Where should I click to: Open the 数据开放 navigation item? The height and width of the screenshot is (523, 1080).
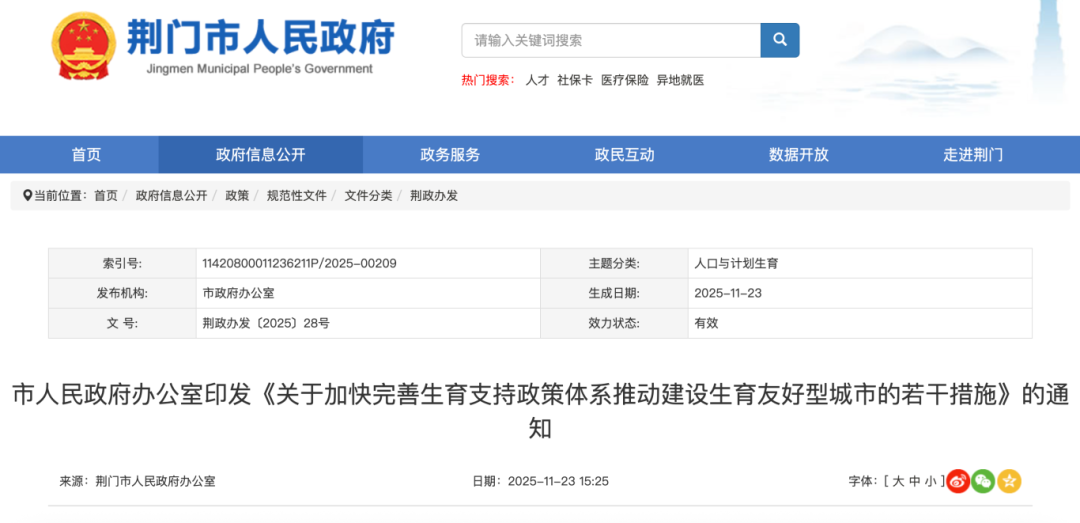pos(798,155)
